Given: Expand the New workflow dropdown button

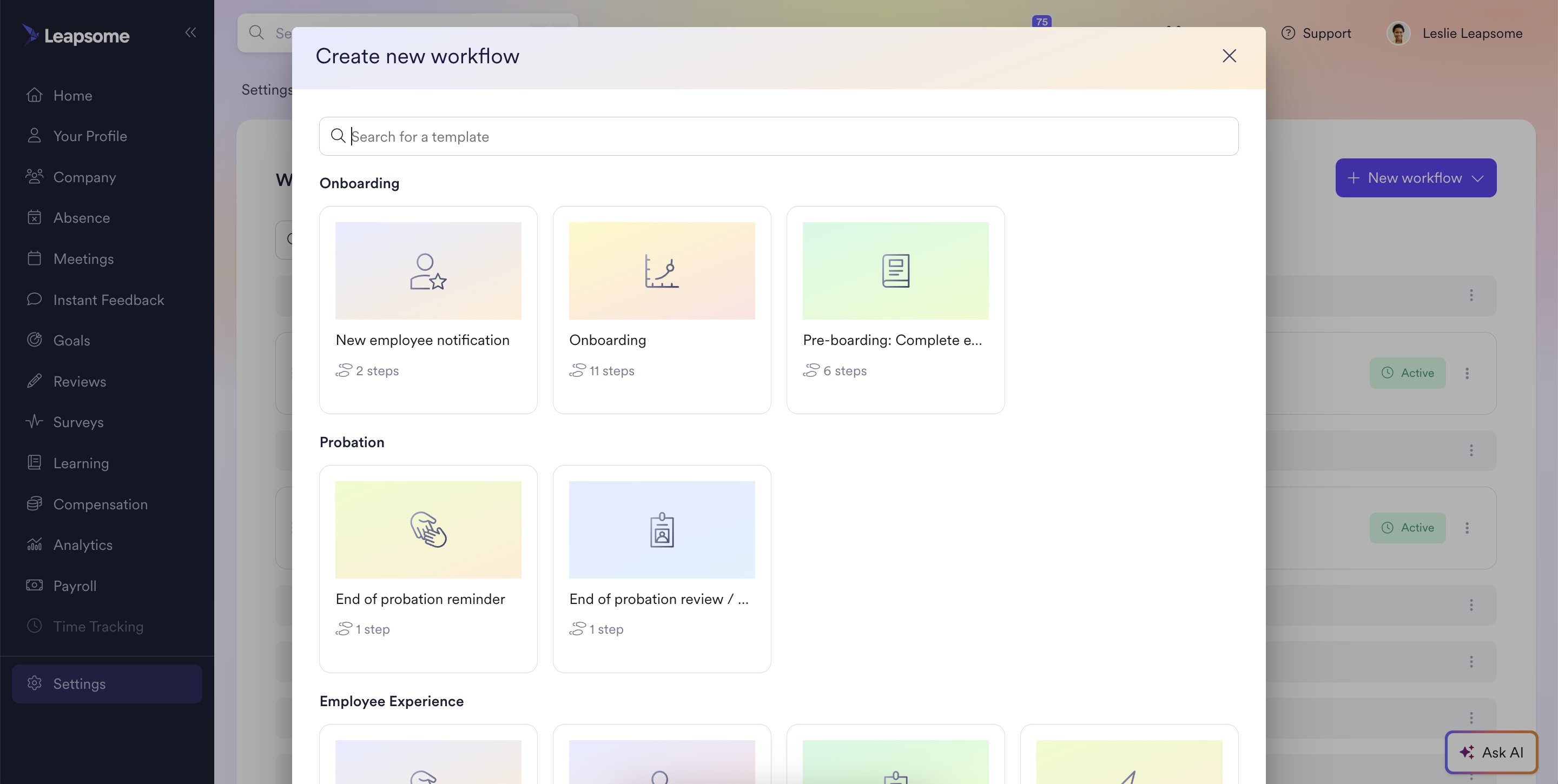Looking at the screenshot, I should click(x=1415, y=178).
